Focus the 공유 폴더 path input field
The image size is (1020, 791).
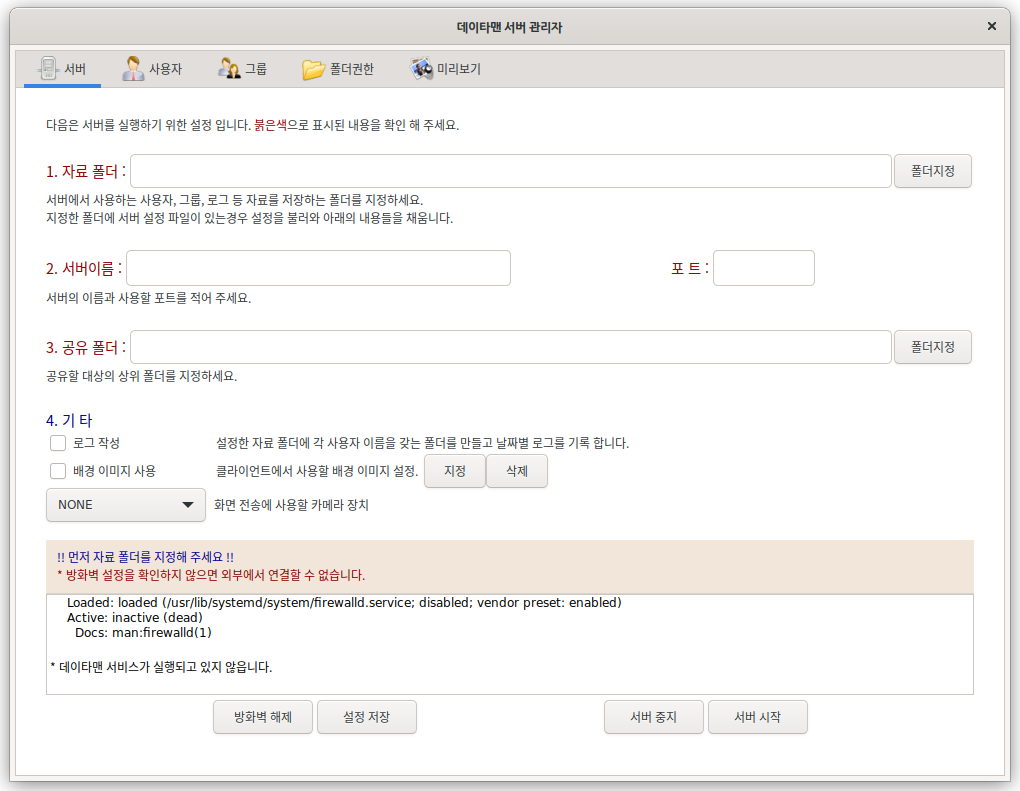511,347
